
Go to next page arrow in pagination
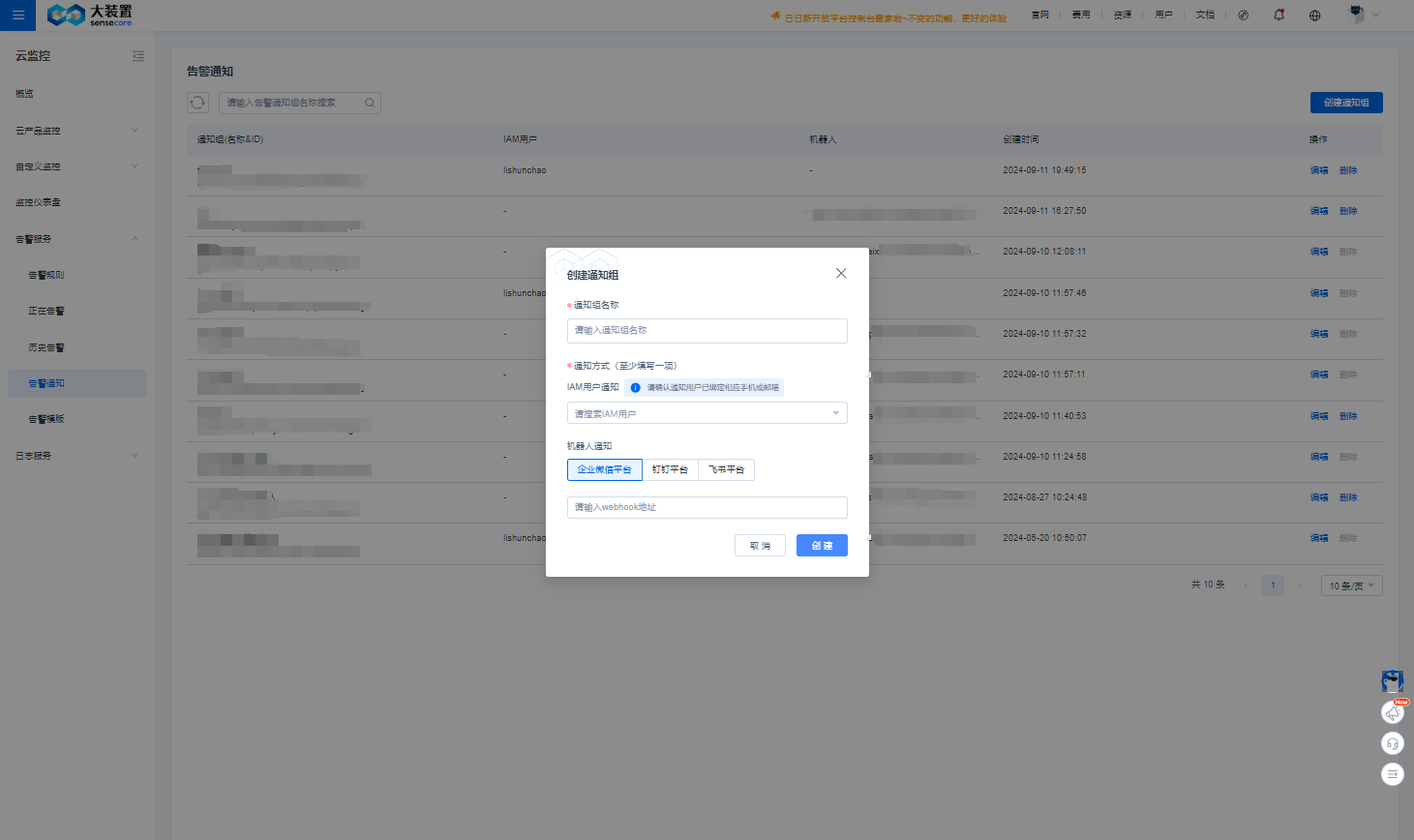pyautogui.click(x=1300, y=585)
